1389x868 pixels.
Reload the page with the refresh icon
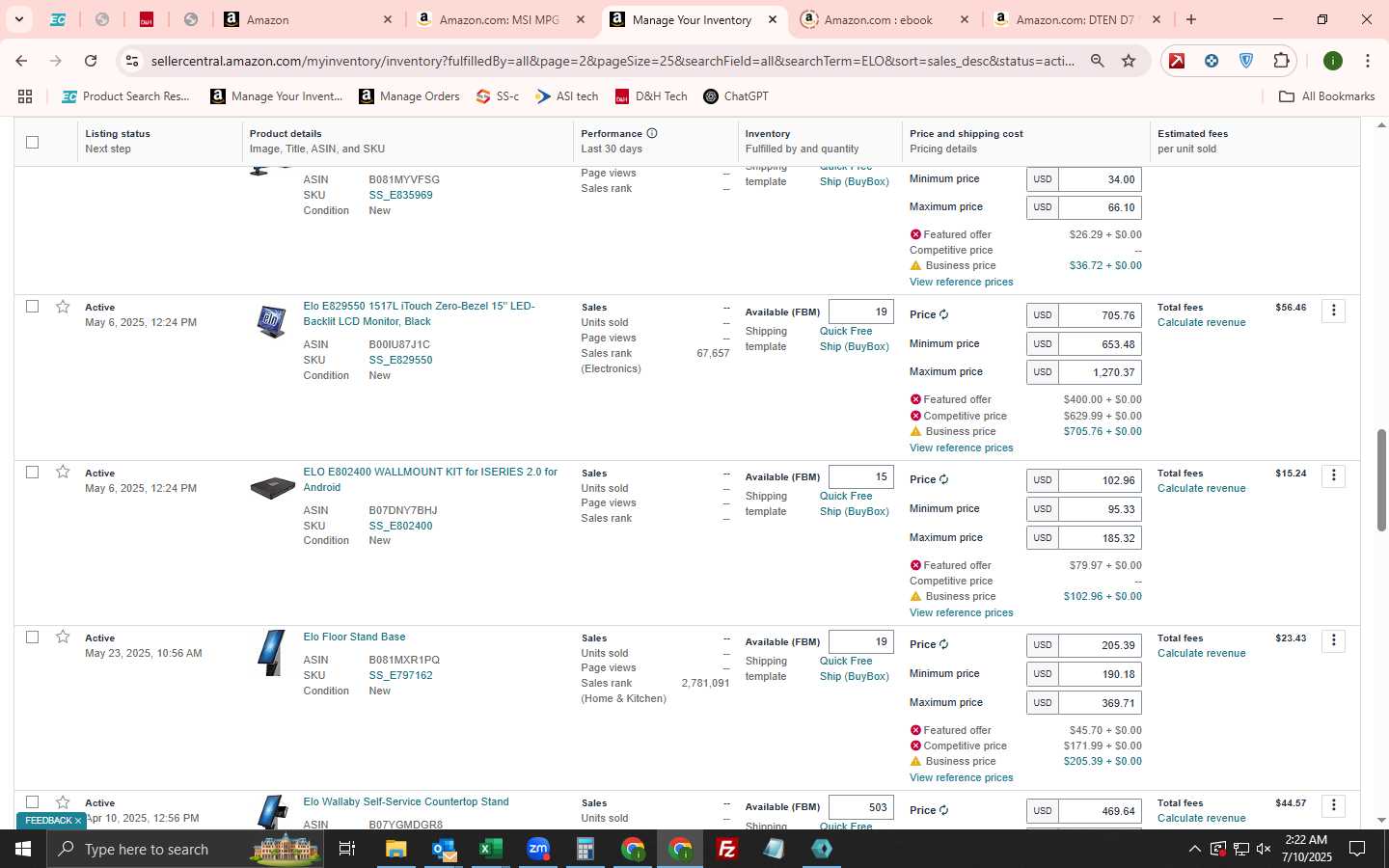pyautogui.click(x=91, y=61)
